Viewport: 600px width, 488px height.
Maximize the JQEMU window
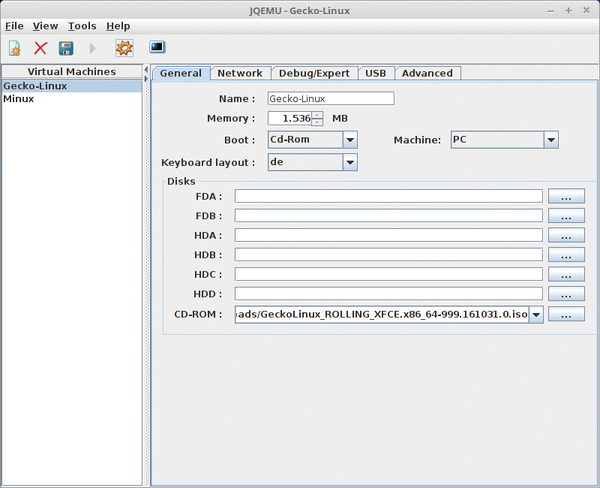click(x=568, y=10)
